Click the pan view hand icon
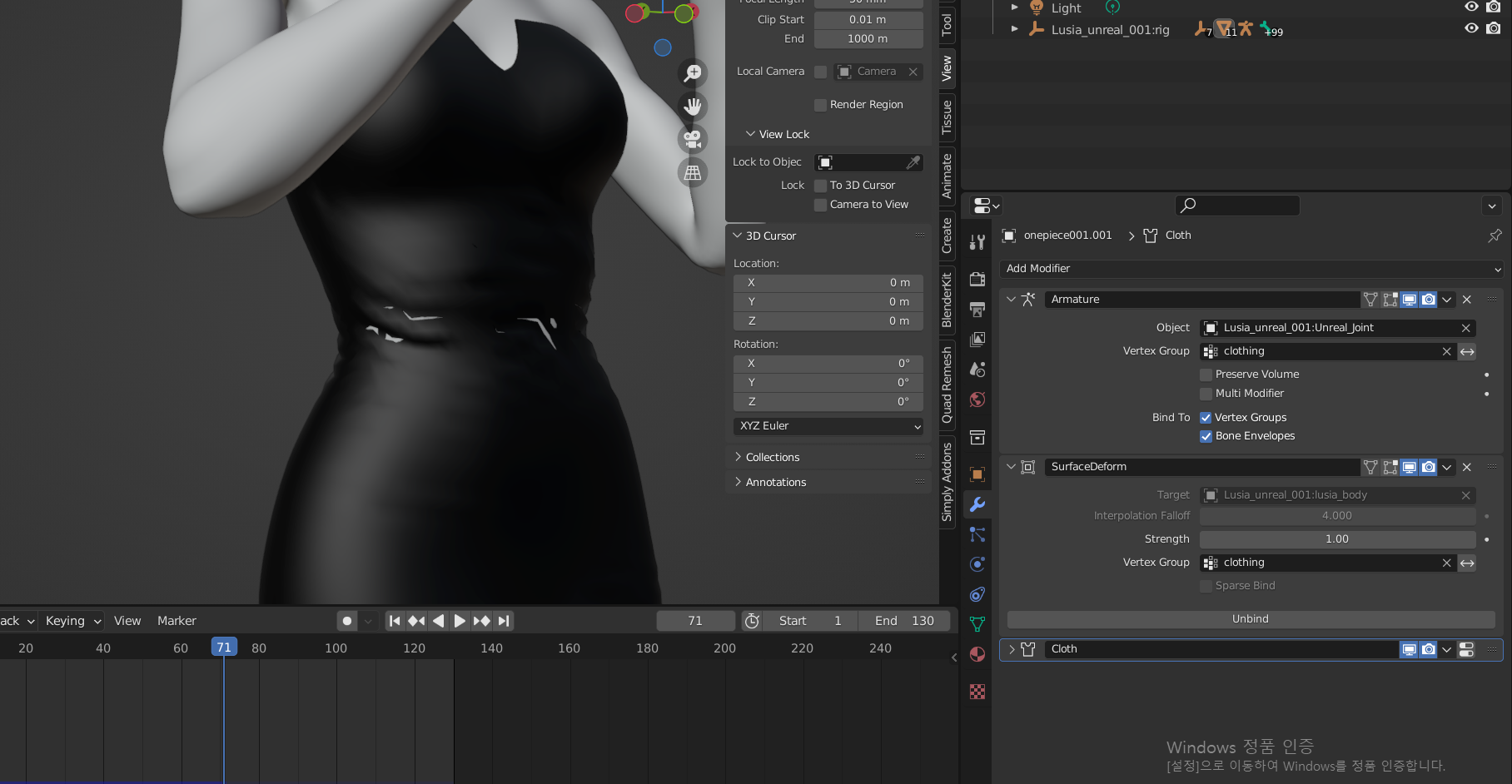The width and height of the screenshot is (1512, 784). click(692, 107)
